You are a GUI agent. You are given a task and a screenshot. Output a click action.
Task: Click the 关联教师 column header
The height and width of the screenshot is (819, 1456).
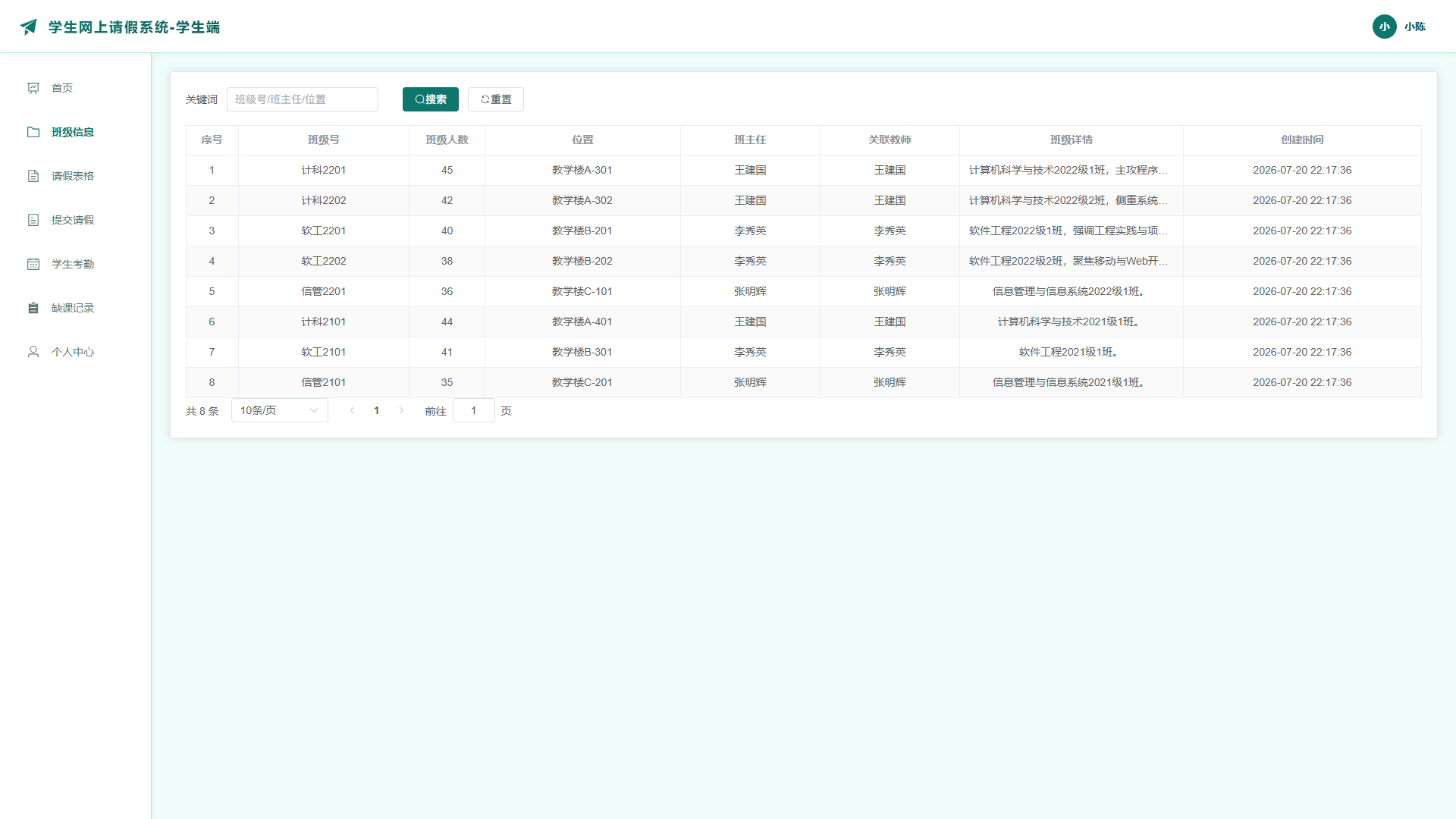pos(890,140)
